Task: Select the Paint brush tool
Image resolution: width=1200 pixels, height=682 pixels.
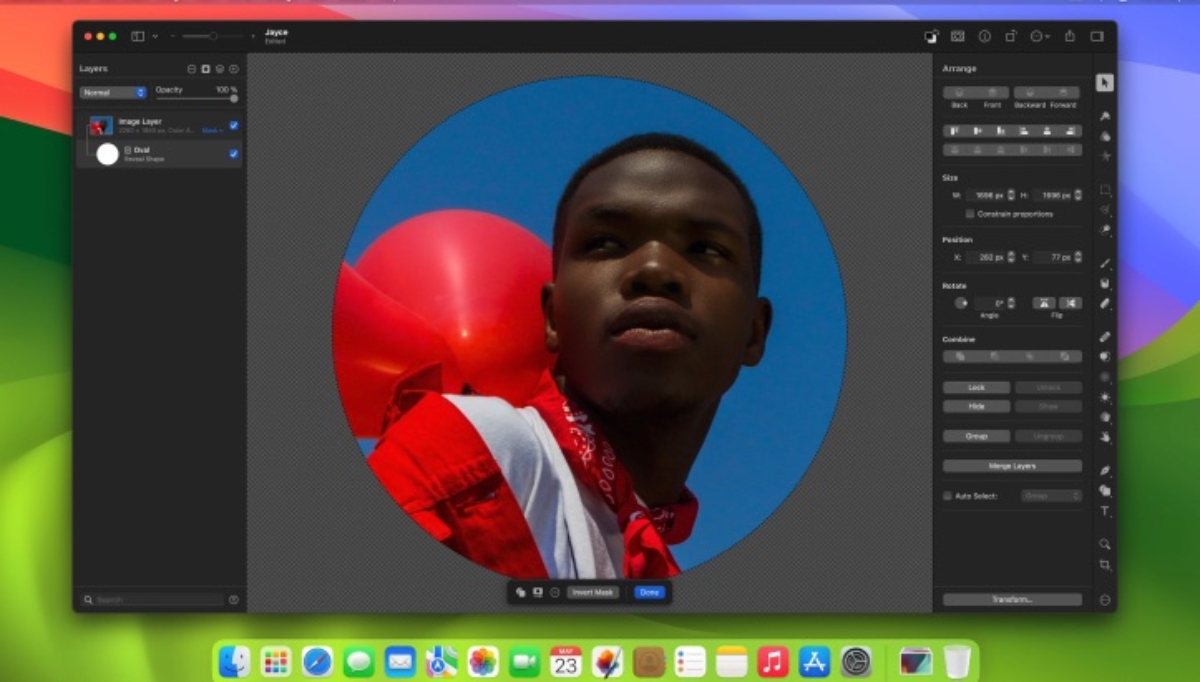Action: click(x=1105, y=263)
